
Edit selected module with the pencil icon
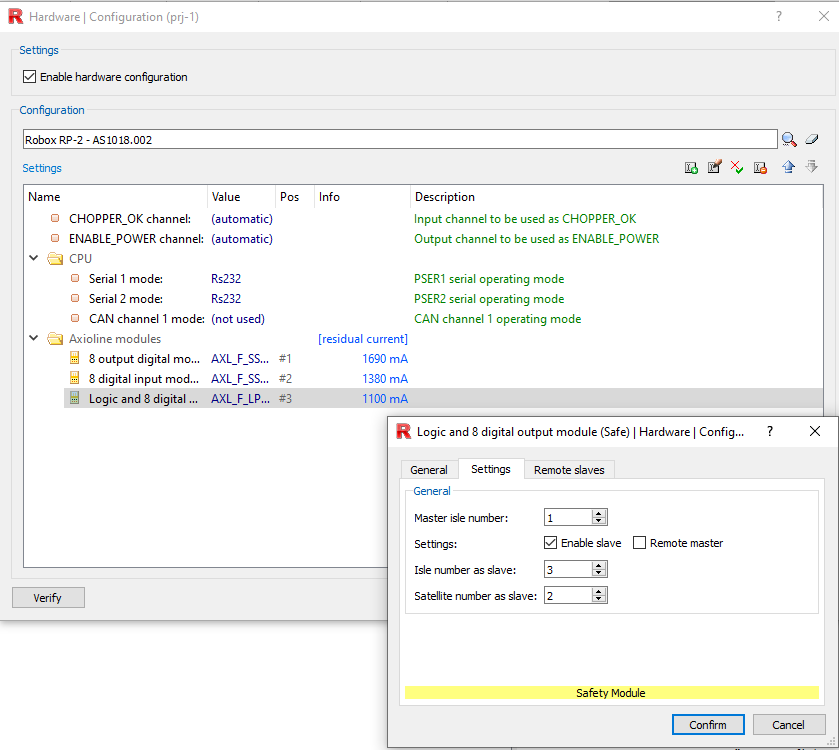[x=714, y=167]
